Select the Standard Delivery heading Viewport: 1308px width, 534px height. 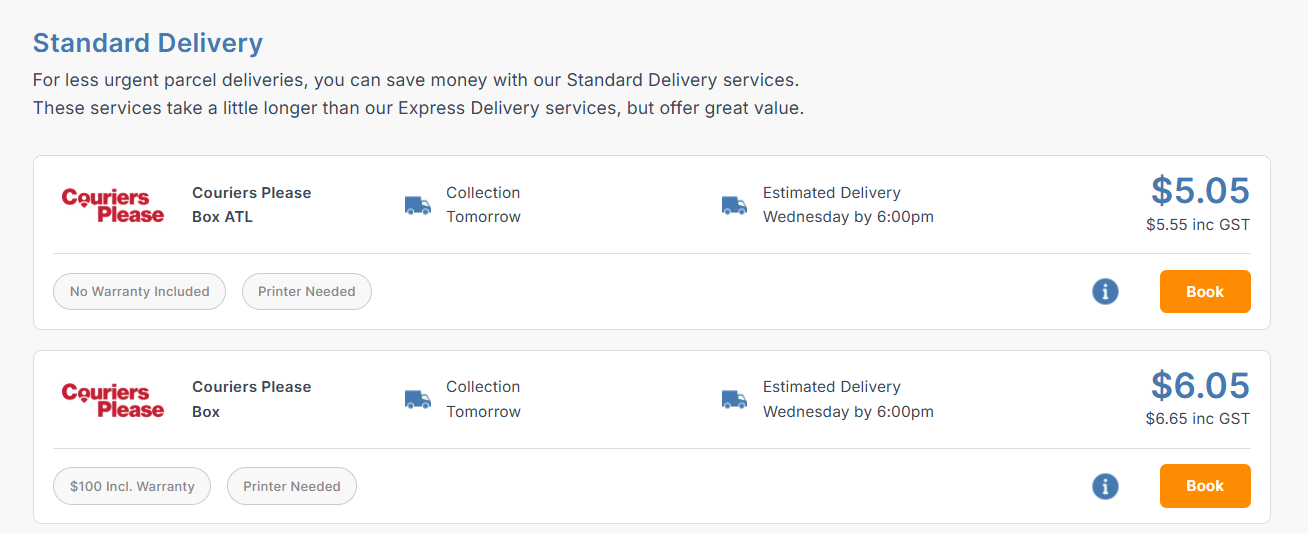point(148,44)
